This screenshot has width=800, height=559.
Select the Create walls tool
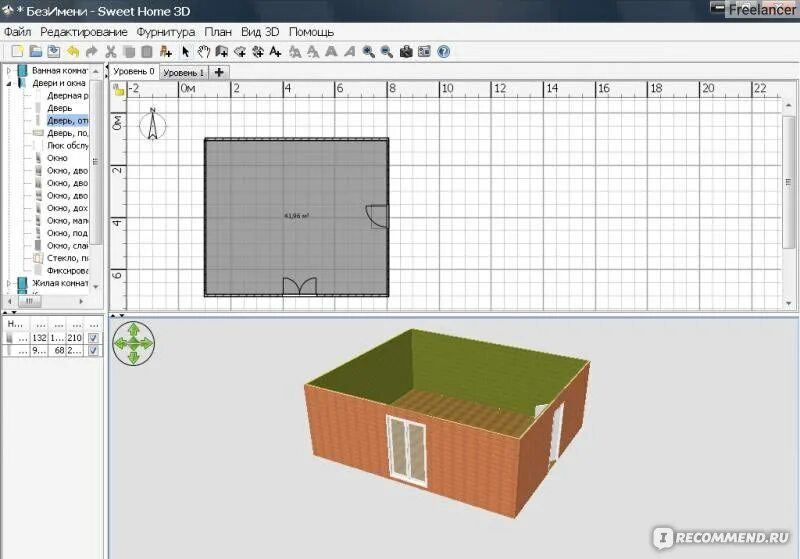point(221,52)
